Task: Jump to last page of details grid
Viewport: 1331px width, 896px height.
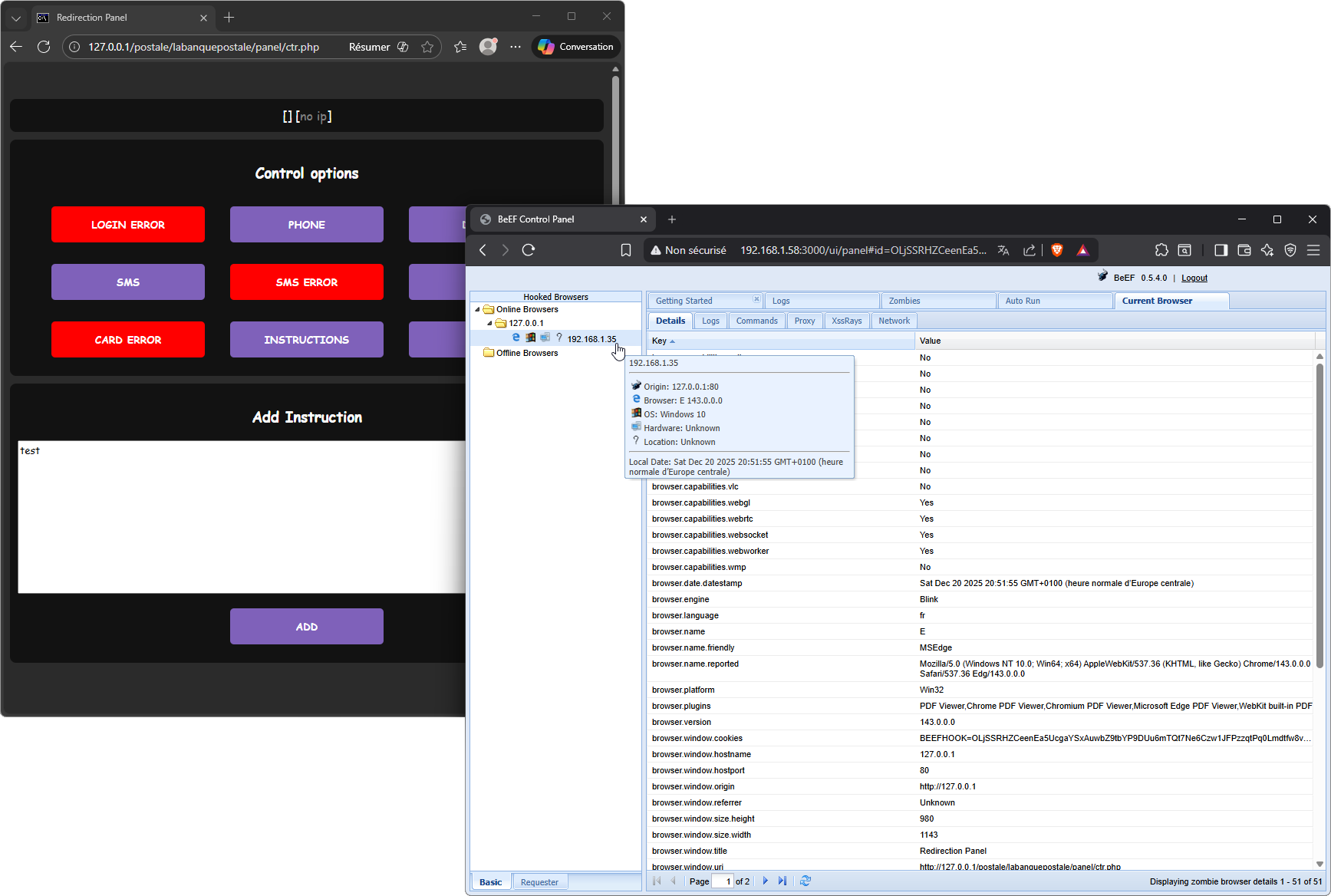Action: (x=782, y=881)
